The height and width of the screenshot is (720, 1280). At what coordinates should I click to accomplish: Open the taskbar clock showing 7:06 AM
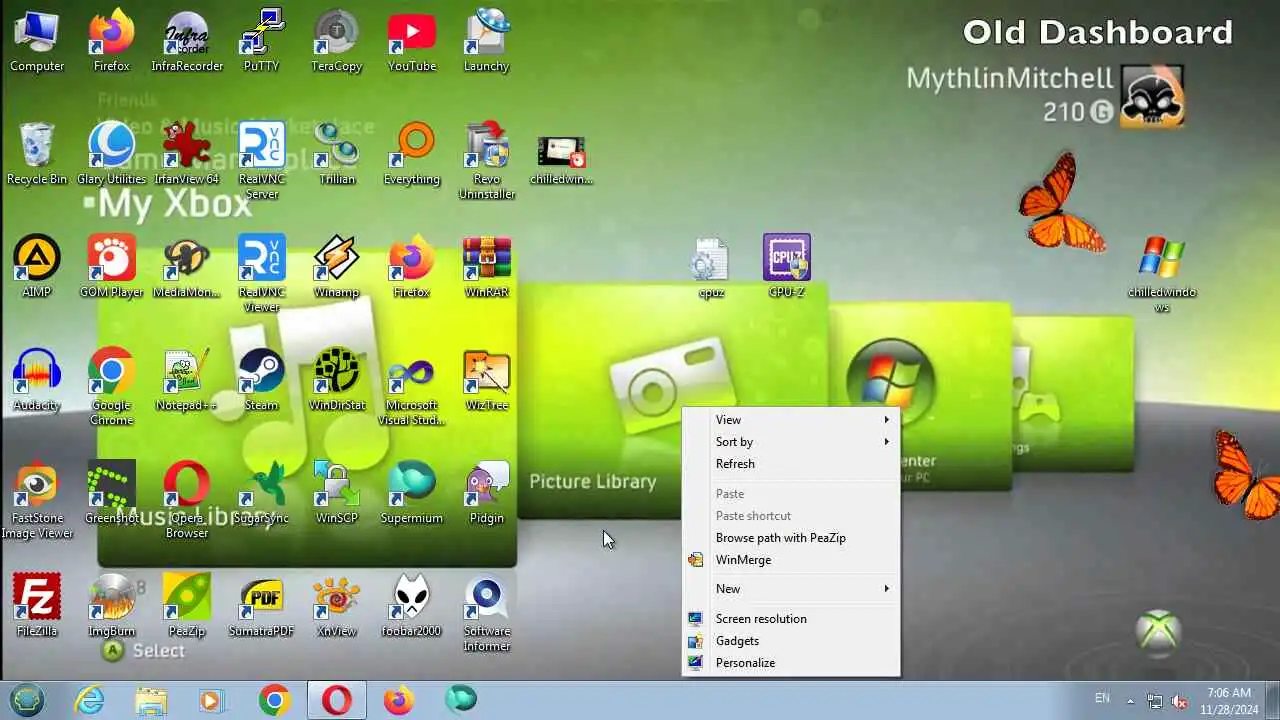point(1229,700)
